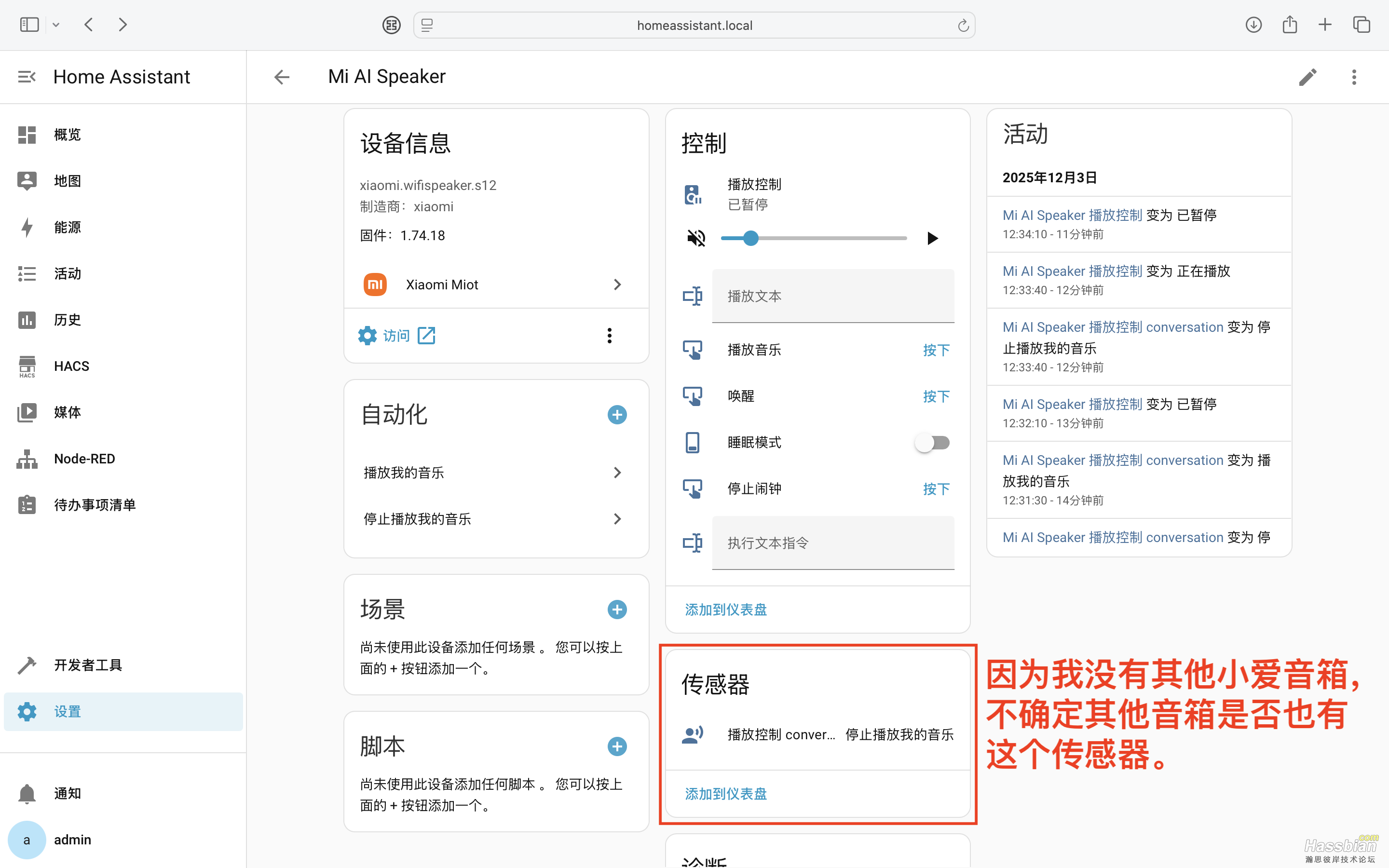Expand the Xiaomi Miot integration entry
Image resolution: width=1389 pixels, height=868 pixels.
[x=617, y=284]
